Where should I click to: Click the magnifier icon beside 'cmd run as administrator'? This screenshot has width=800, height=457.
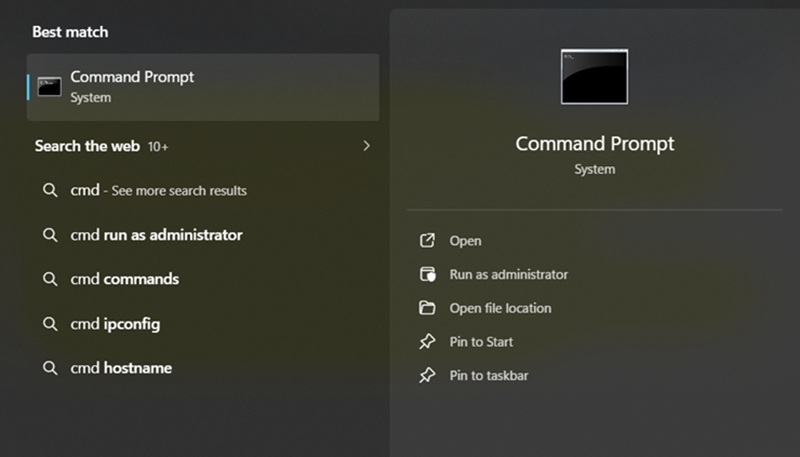(x=50, y=235)
